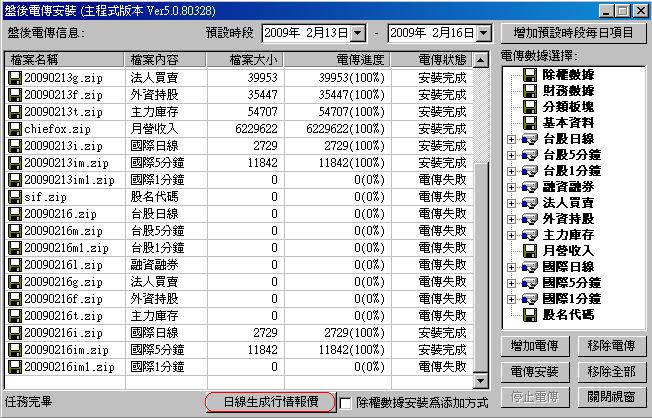This screenshot has width=652, height=418.
Task: Click the floppy icon beside 20090216.zip
Action: click(15, 214)
